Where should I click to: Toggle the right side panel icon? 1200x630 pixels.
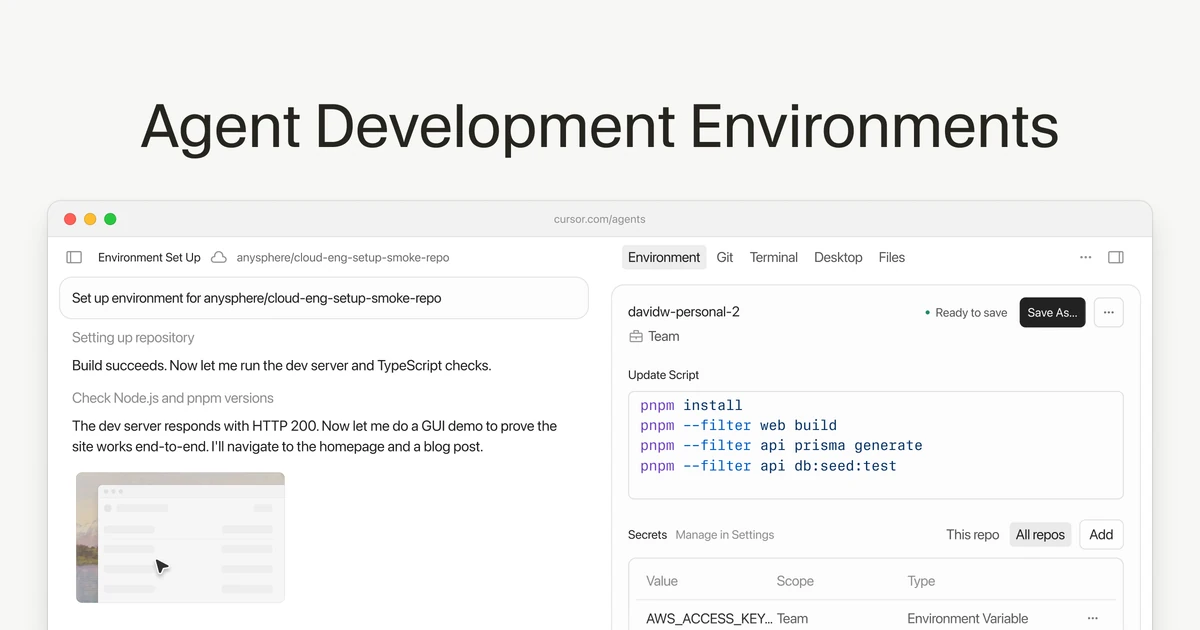(1116, 257)
